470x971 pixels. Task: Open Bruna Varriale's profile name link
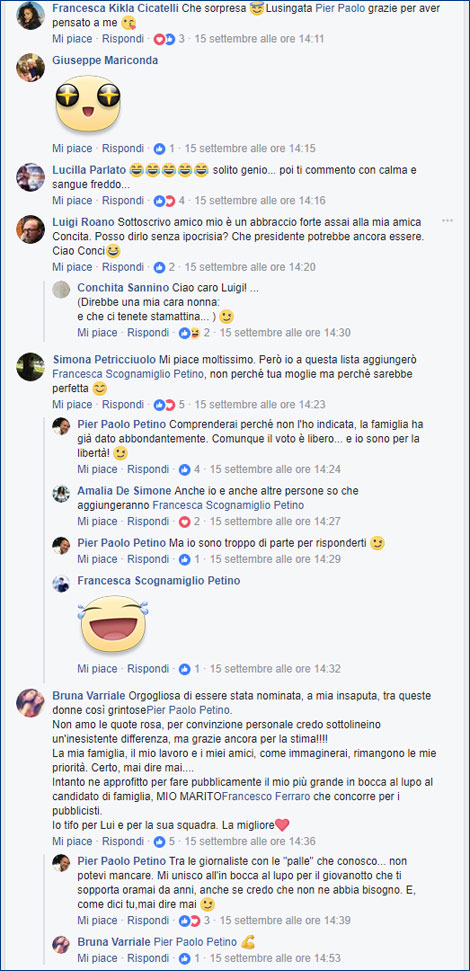pos(92,695)
